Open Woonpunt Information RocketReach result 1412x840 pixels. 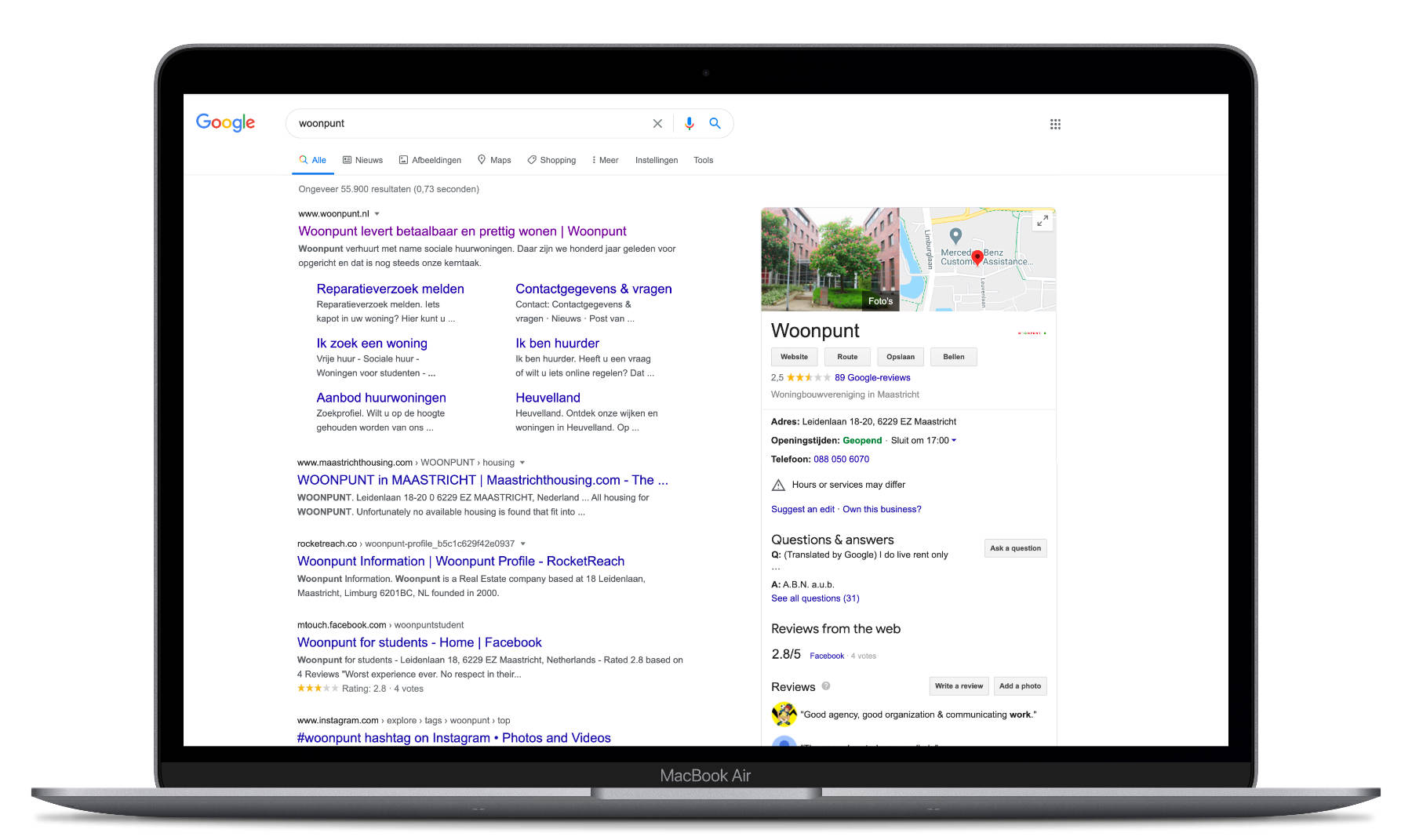point(460,561)
